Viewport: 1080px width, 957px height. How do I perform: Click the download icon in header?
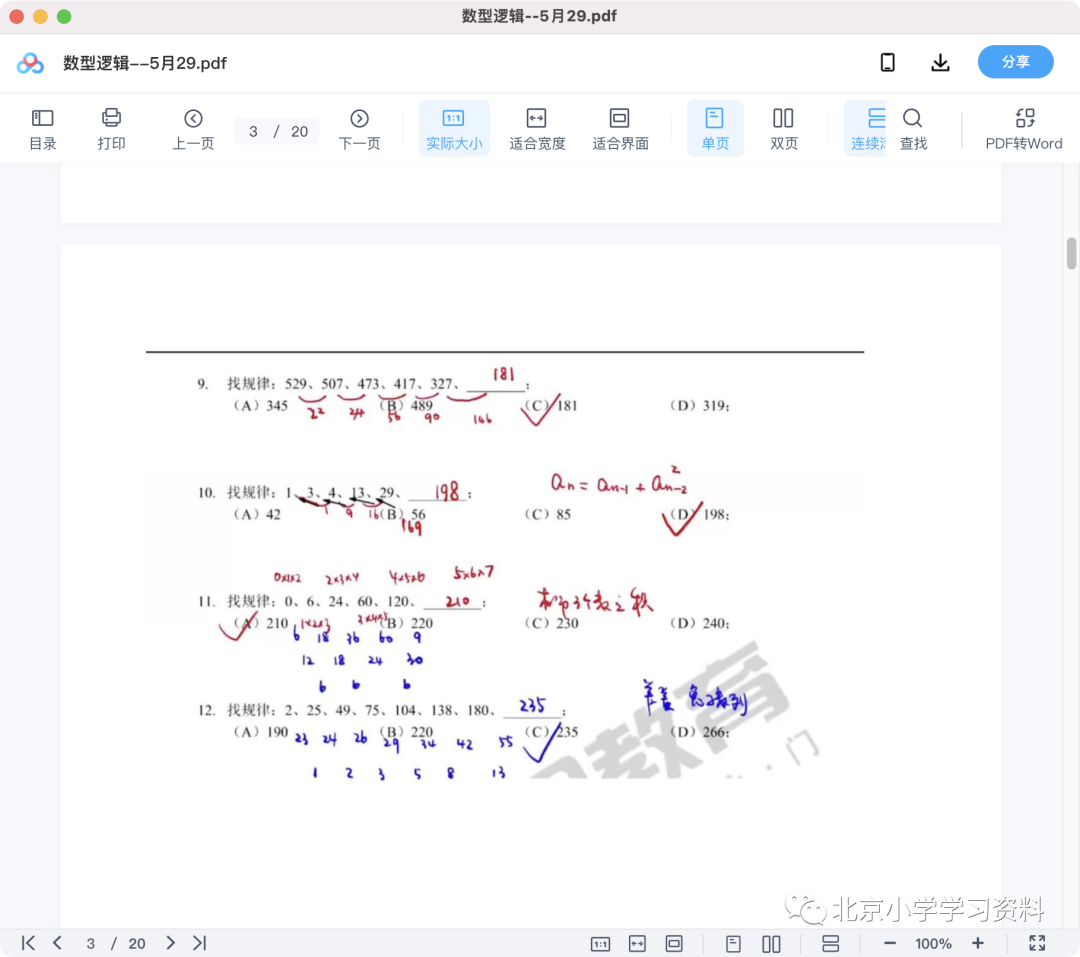940,63
